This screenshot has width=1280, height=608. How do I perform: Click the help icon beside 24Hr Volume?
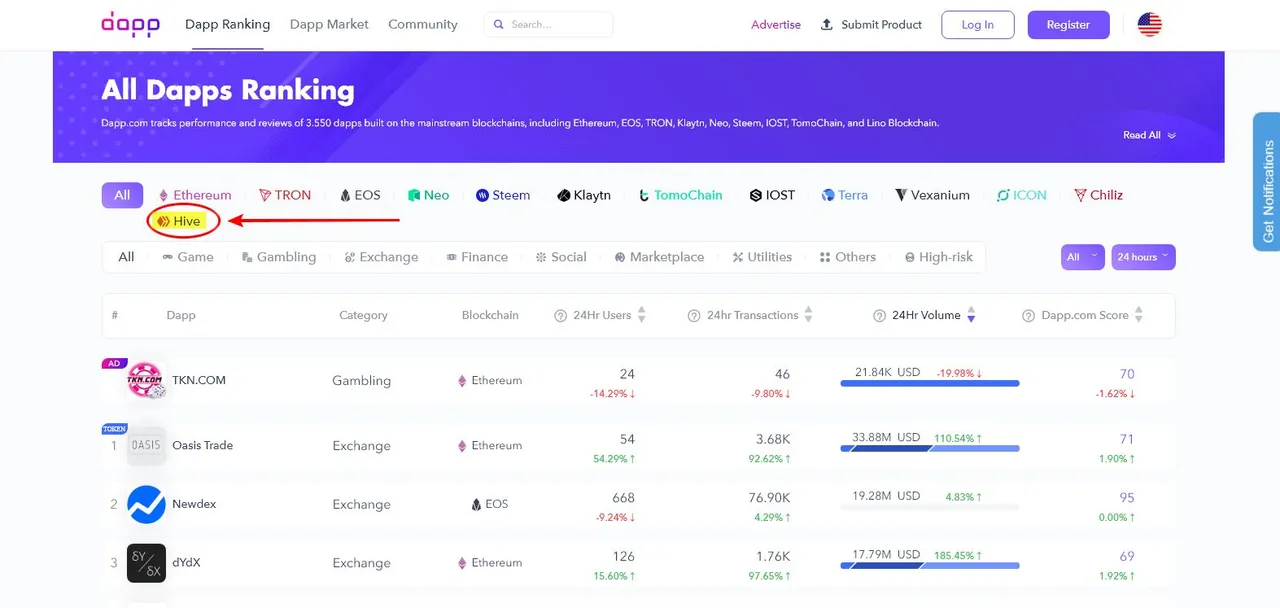tap(881, 316)
